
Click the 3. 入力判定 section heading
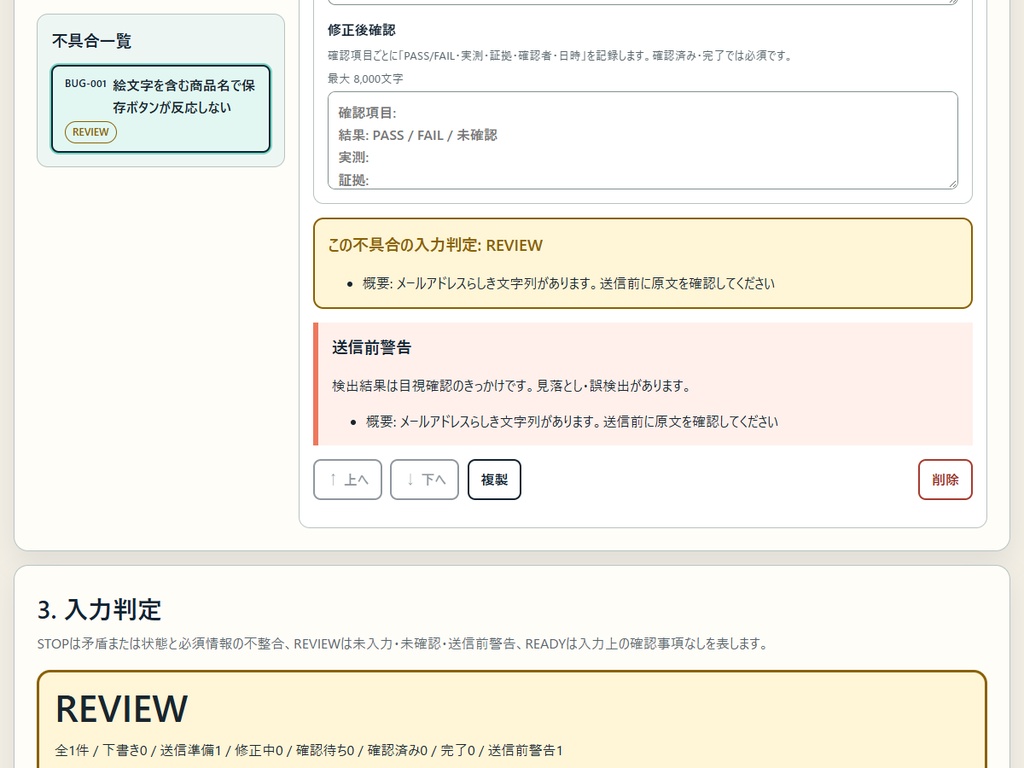point(99,609)
